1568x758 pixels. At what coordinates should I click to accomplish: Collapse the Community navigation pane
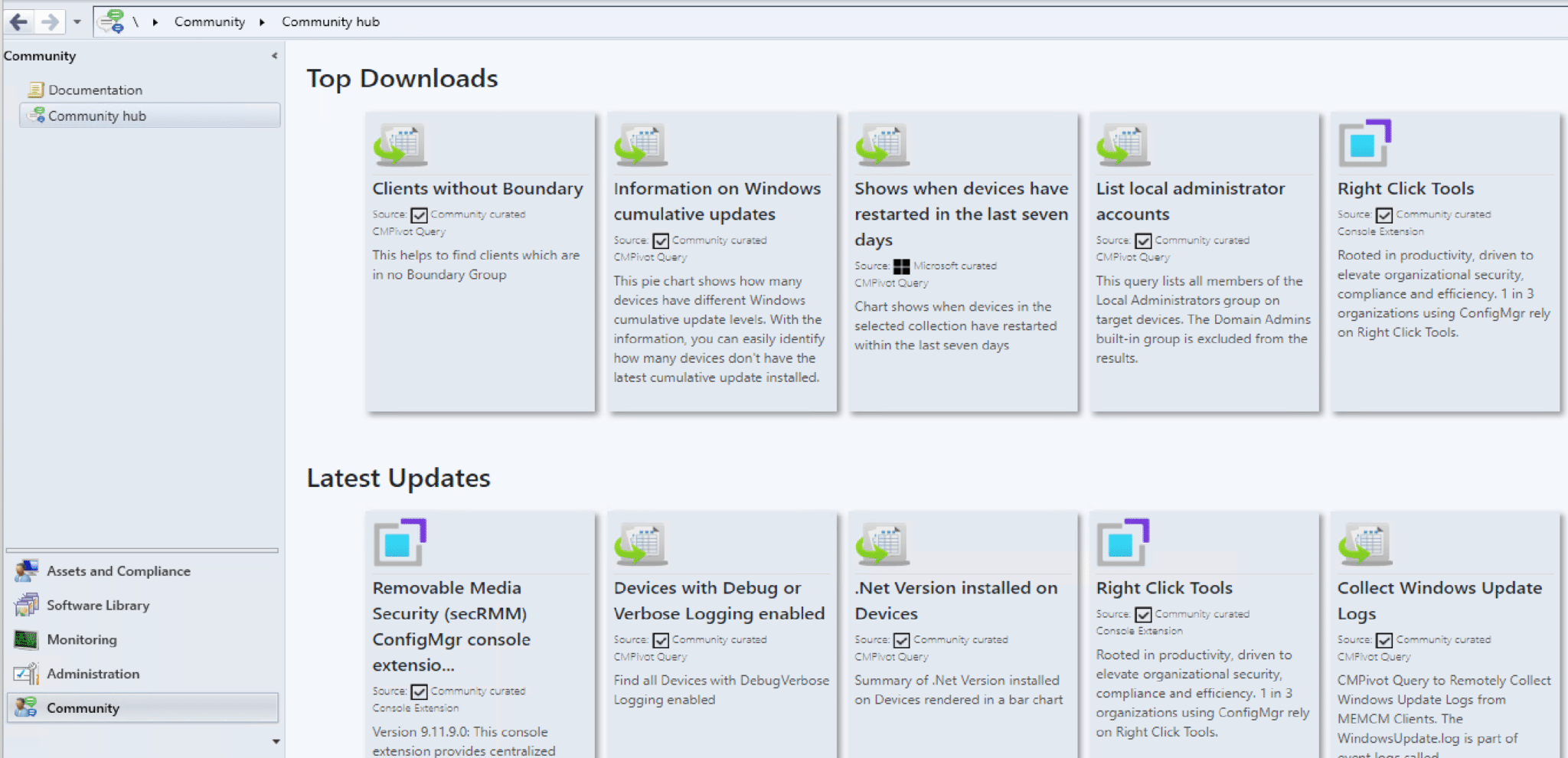[x=274, y=56]
